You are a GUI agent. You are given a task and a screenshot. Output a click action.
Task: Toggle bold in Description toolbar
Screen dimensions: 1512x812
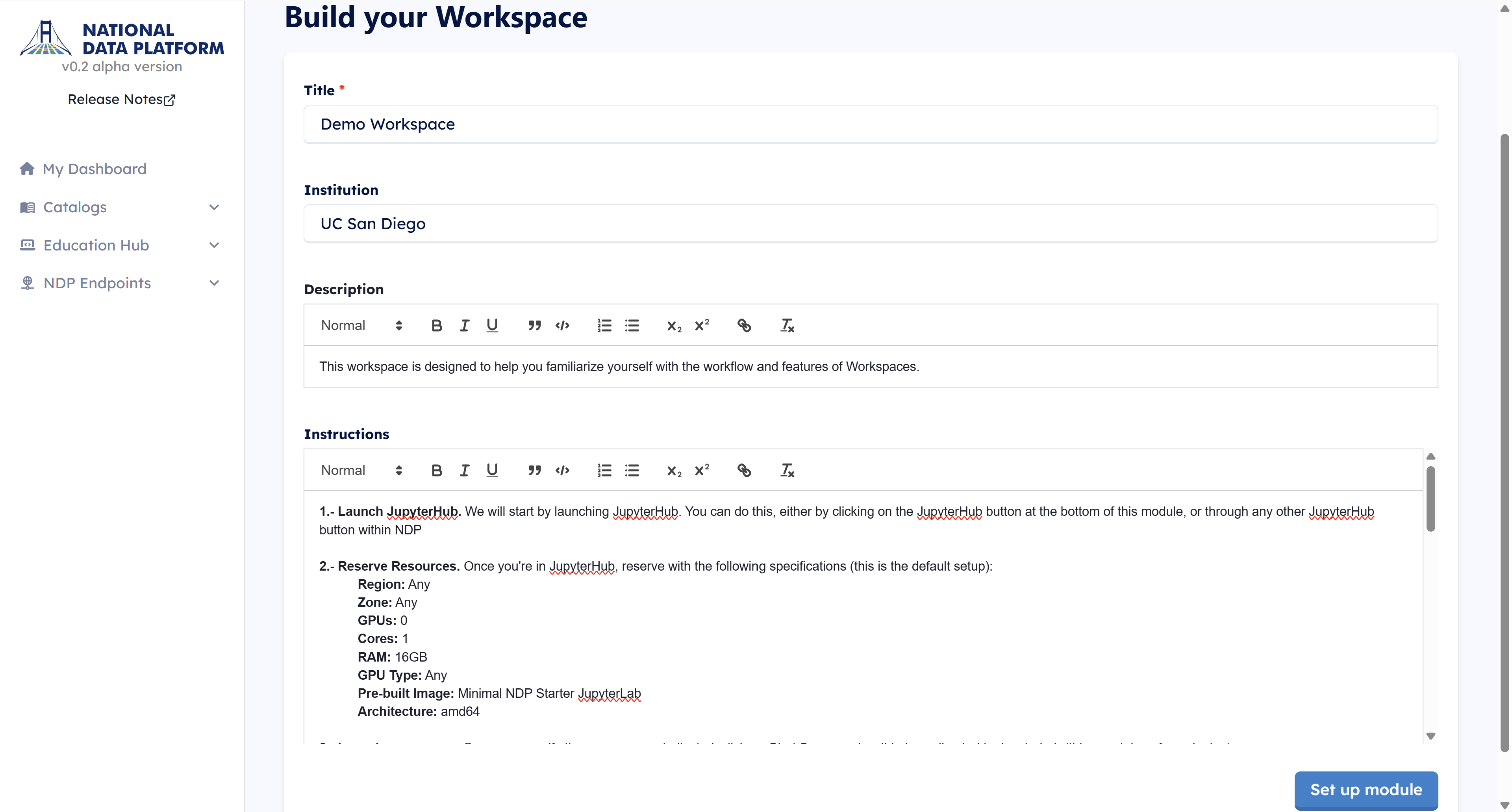click(436, 325)
